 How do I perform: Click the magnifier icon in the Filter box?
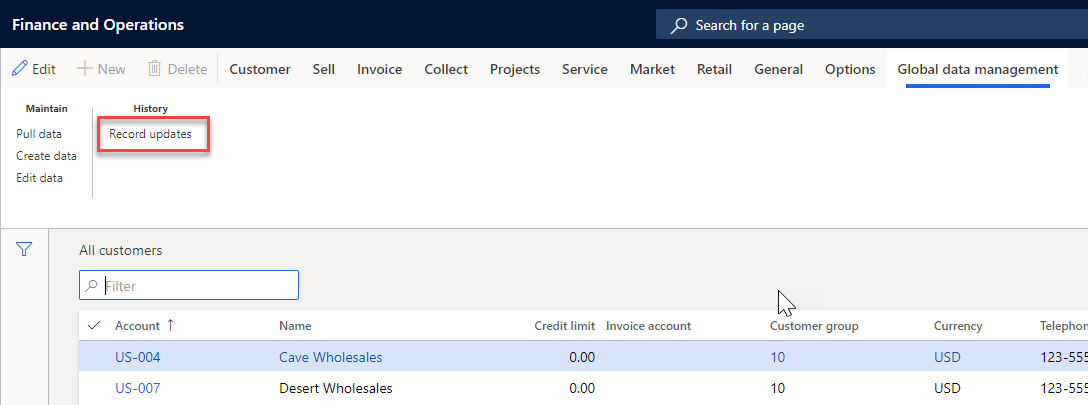(x=92, y=286)
